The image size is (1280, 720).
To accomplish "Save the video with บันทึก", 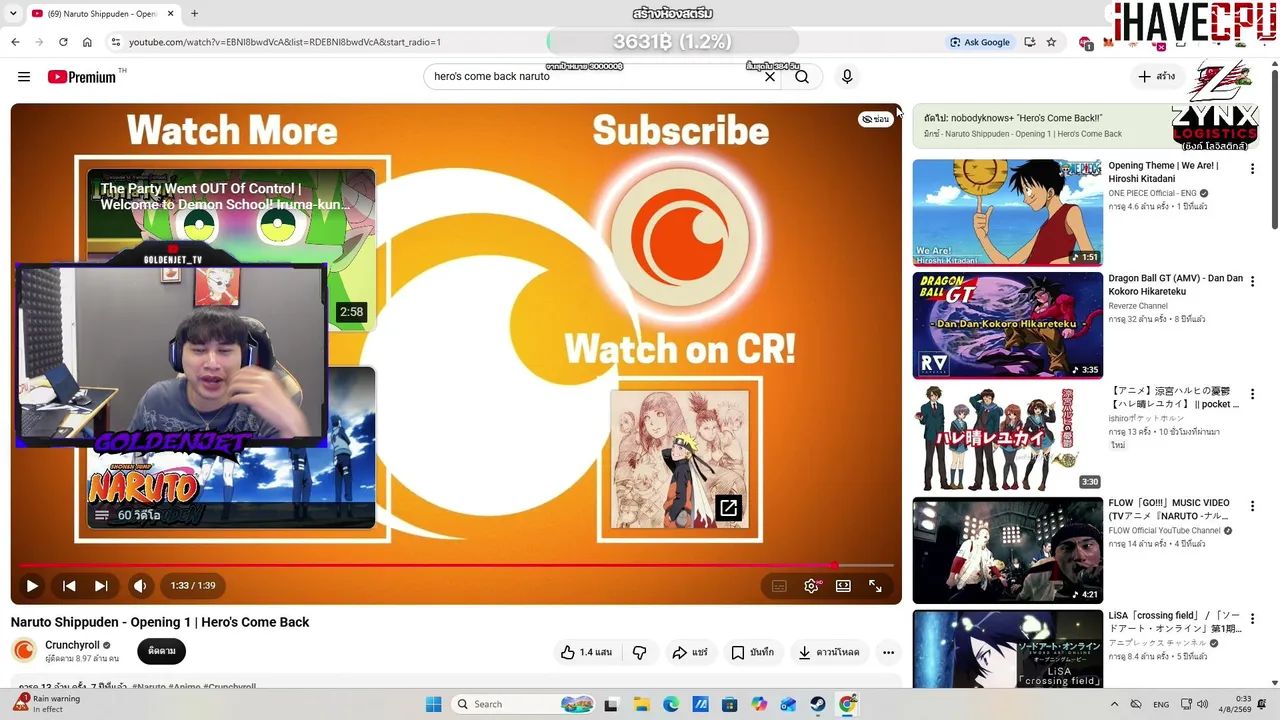I will 752,652.
